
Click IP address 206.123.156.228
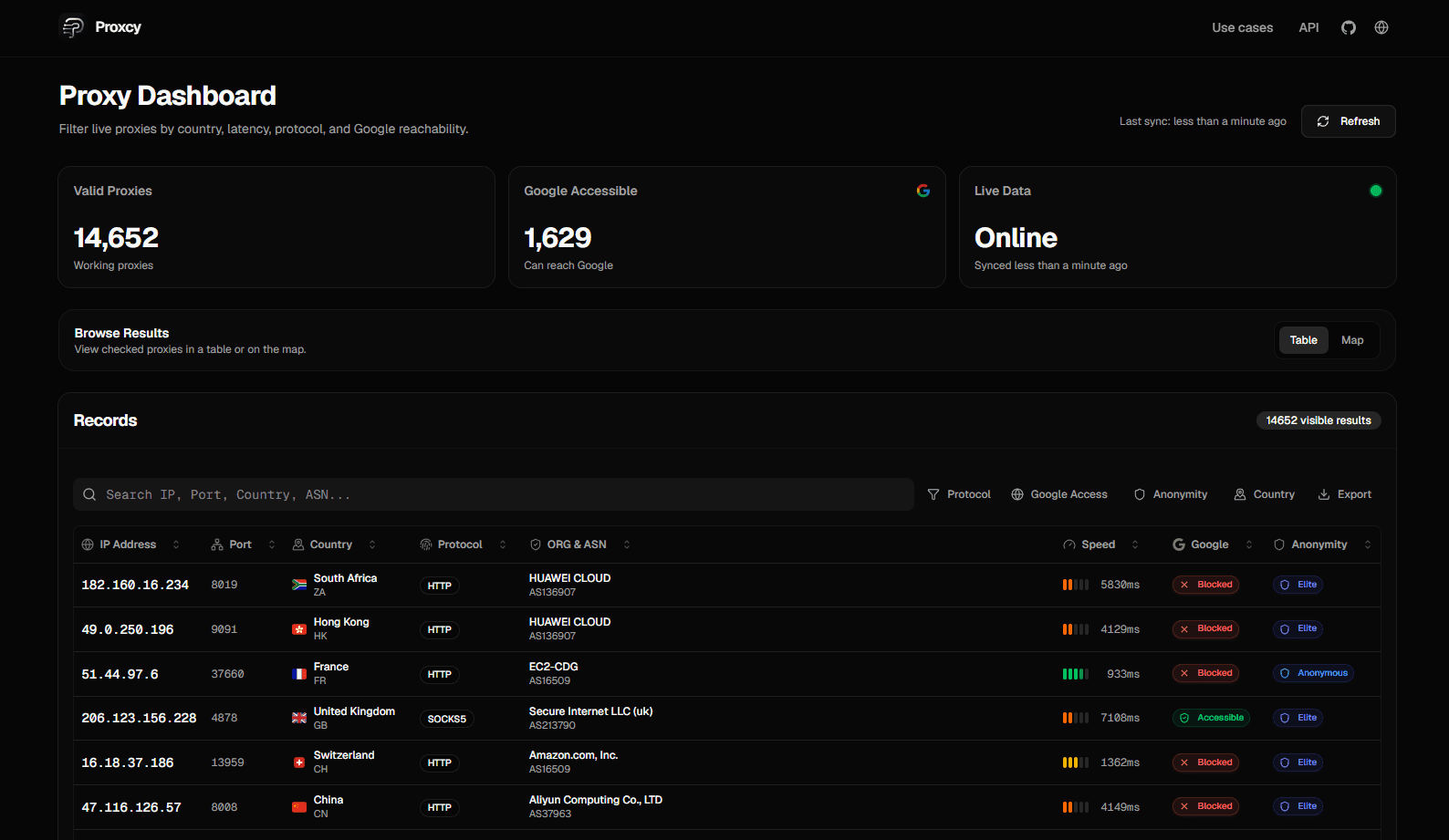tap(139, 718)
